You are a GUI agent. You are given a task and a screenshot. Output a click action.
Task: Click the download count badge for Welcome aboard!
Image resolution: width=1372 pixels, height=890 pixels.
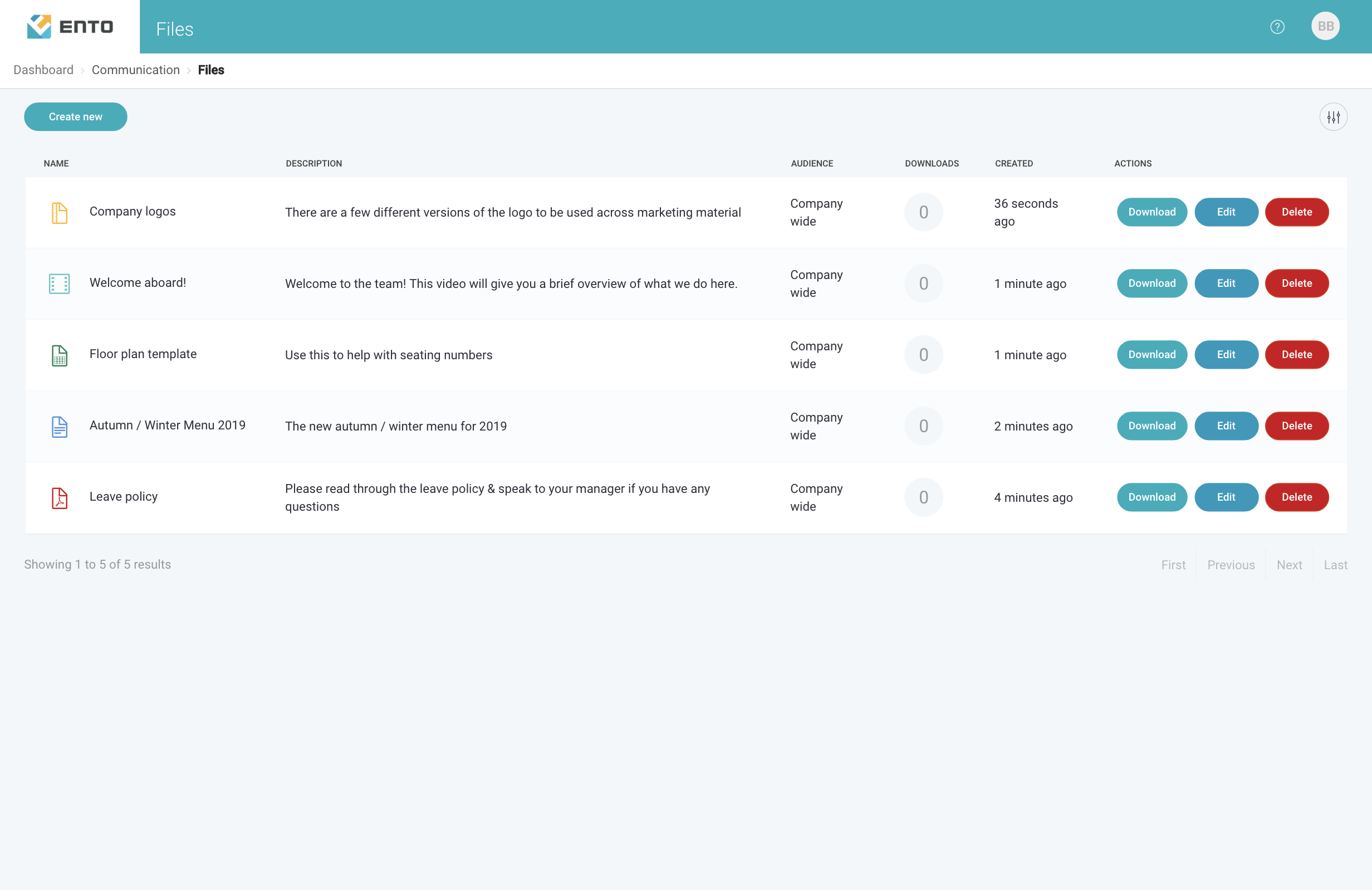(924, 283)
